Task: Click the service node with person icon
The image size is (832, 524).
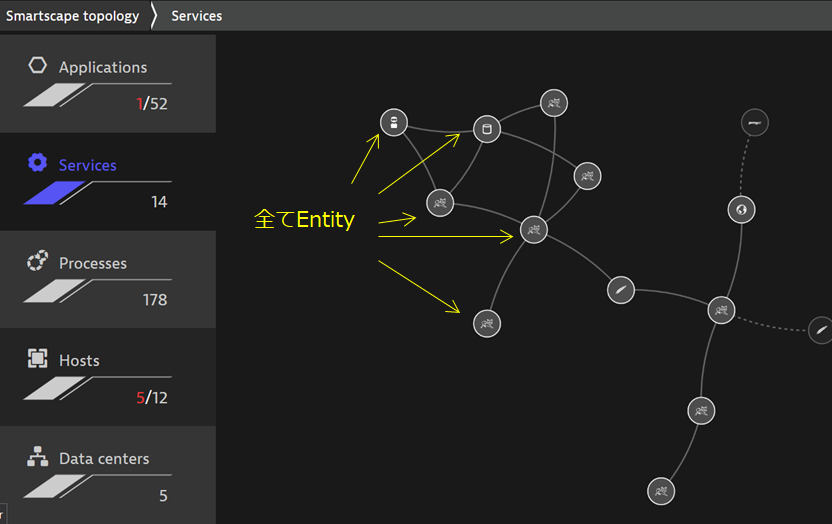Action: click(x=394, y=123)
